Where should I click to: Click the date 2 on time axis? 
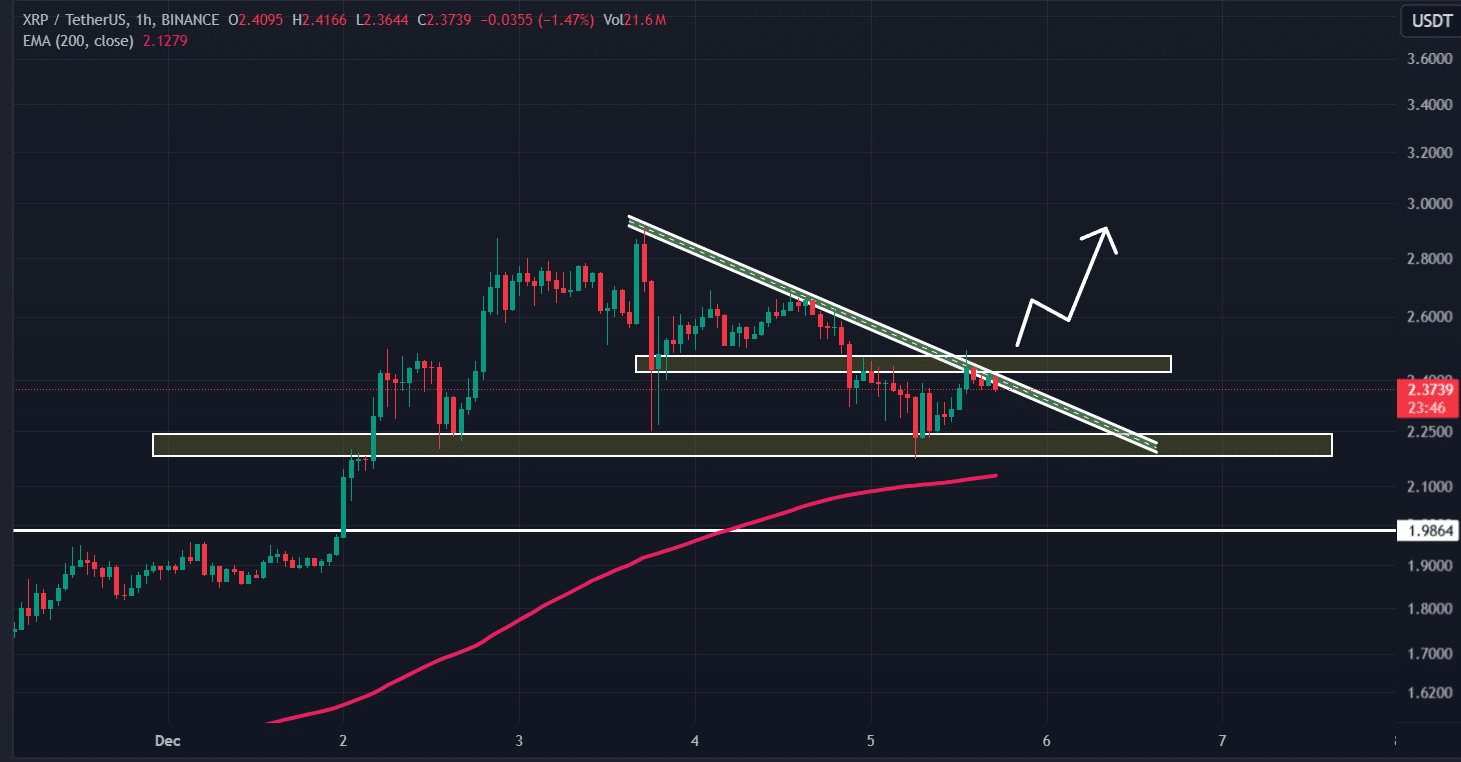pyautogui.click(x=343, y=742)
